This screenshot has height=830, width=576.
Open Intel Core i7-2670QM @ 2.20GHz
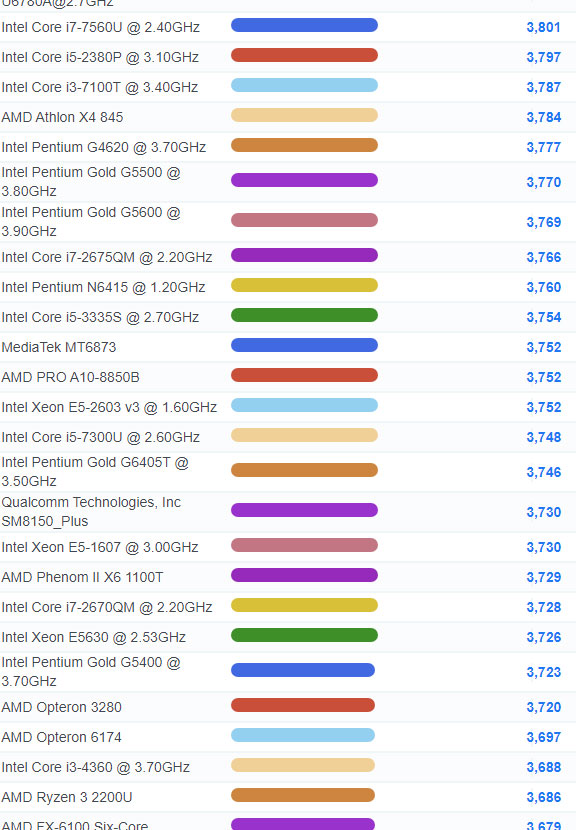[x=107, y=607]
